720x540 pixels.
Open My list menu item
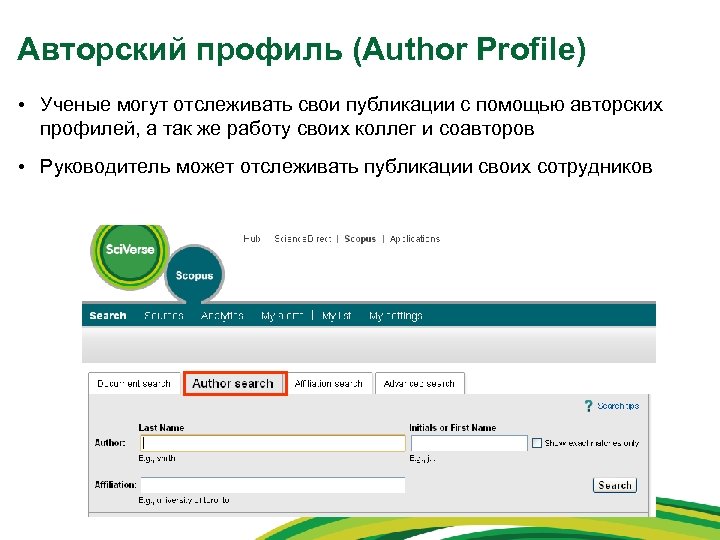coord(337,315)
